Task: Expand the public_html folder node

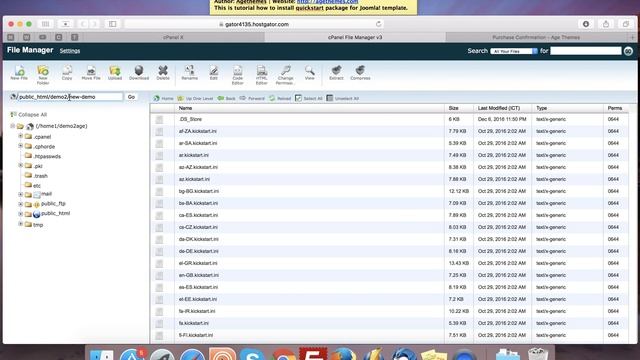Action: coord(20,214)
